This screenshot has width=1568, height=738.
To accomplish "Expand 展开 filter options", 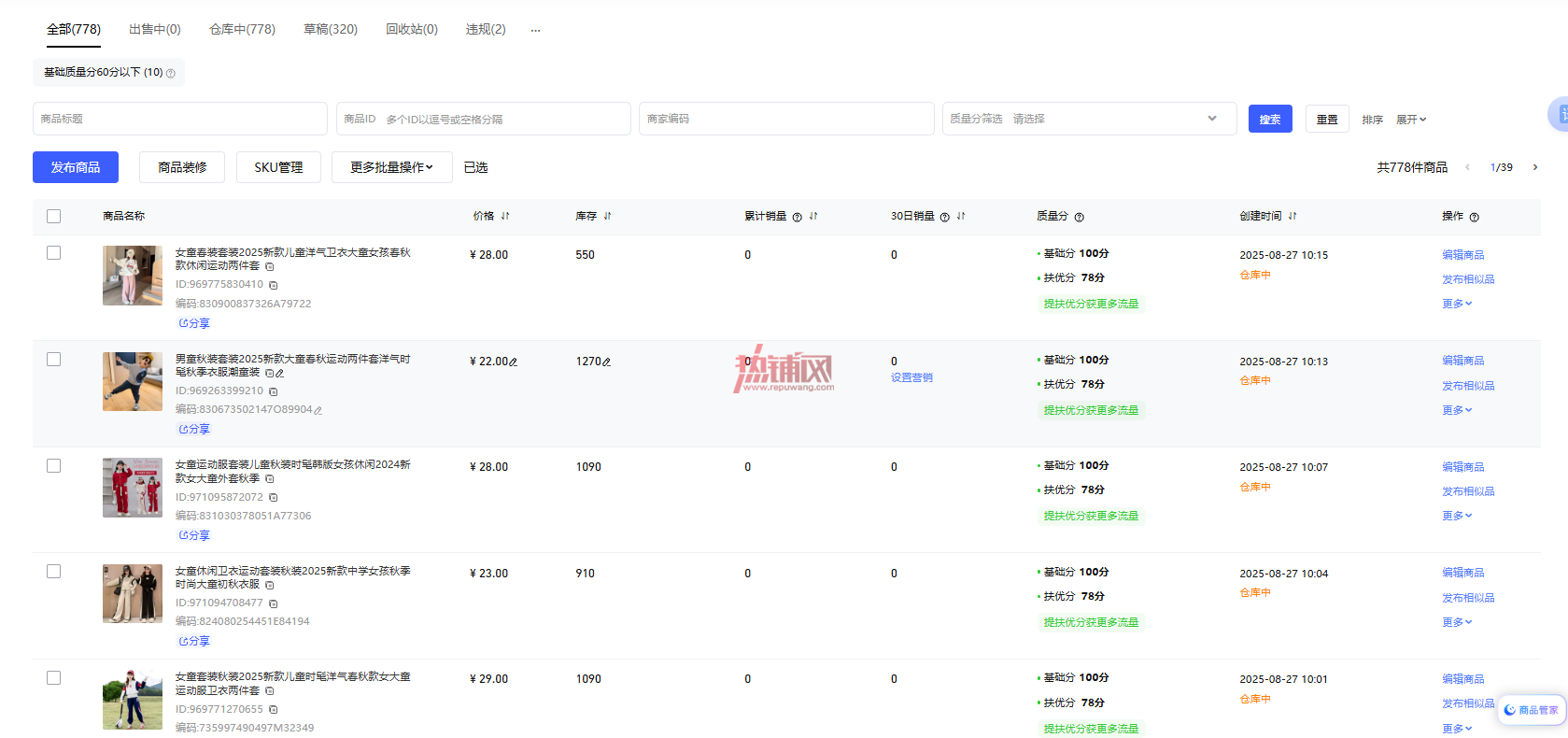I will (1411, 120).
